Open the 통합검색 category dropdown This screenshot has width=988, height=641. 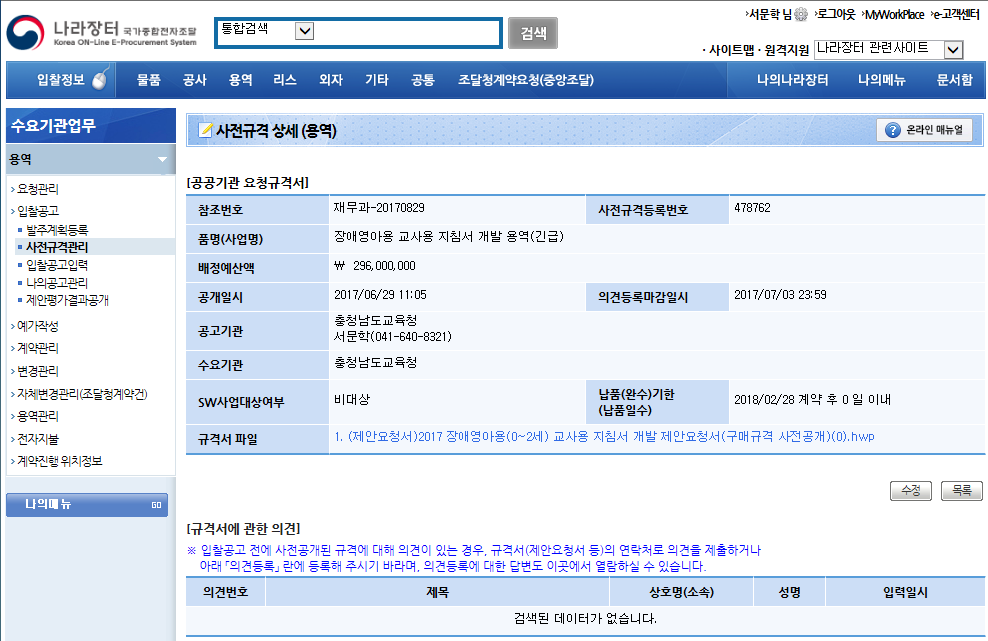point(305,31)
